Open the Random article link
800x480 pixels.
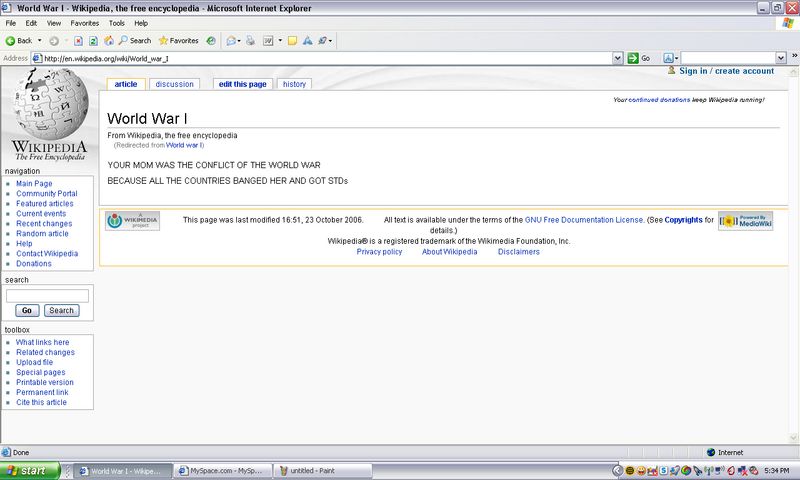coord(42,234)
